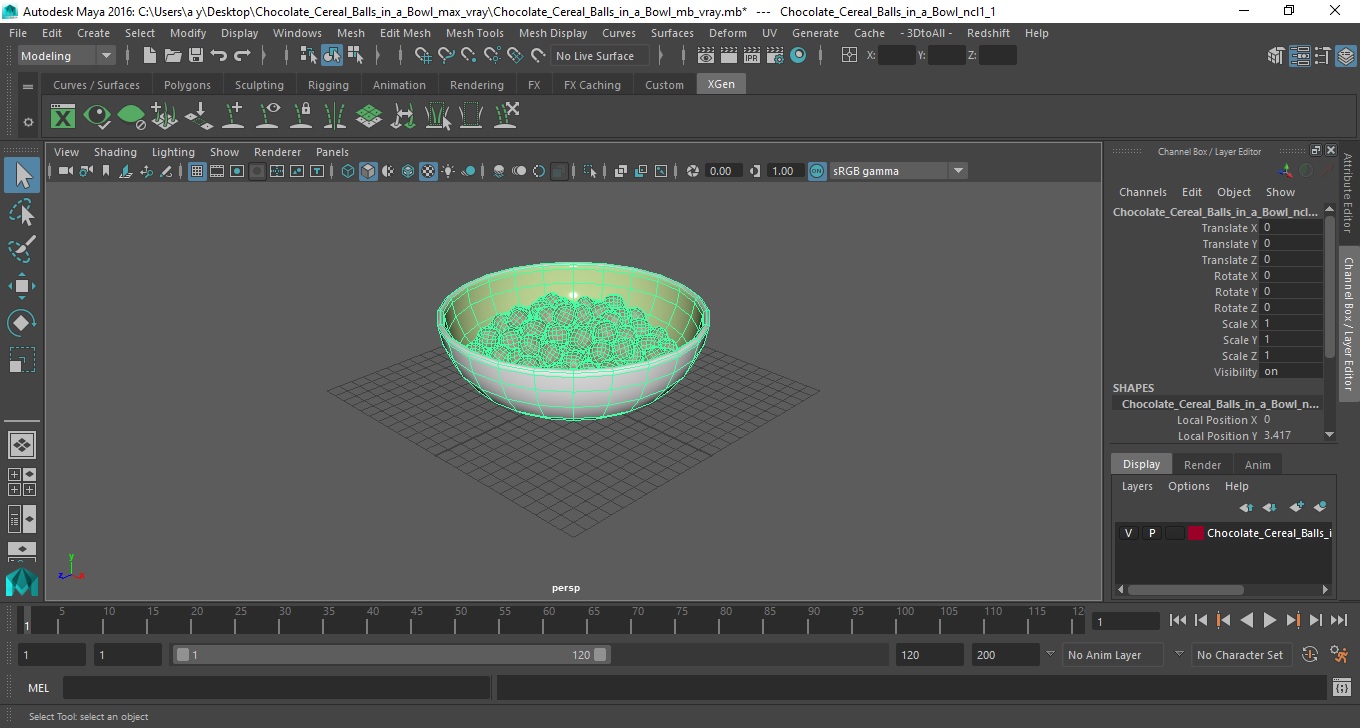This screenshot has height=728, width=1360.
Task: Click the XGen add guide icon
Action: pyautogui.click(x=233, y=117)
